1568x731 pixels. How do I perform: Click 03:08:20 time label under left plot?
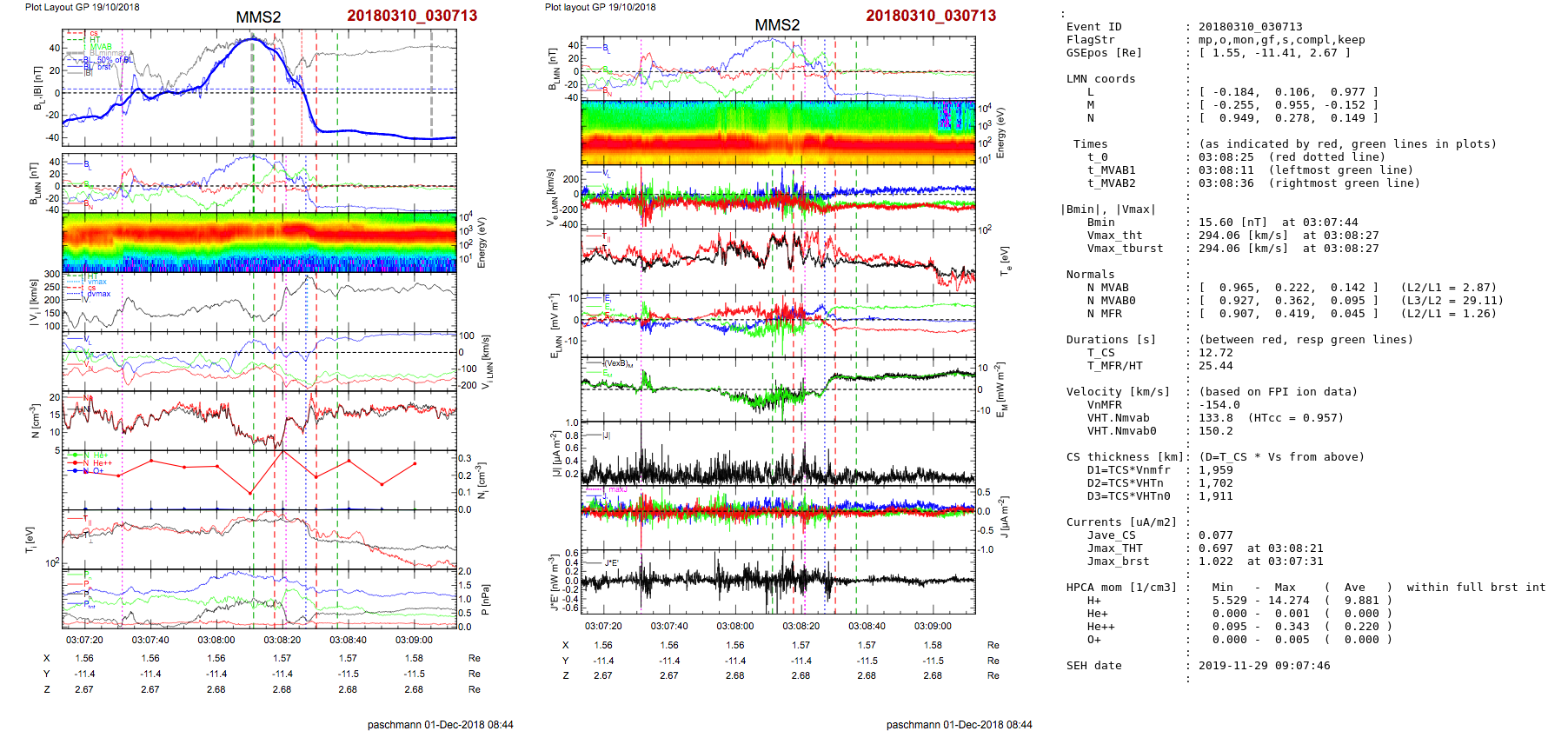coord(282,640)
